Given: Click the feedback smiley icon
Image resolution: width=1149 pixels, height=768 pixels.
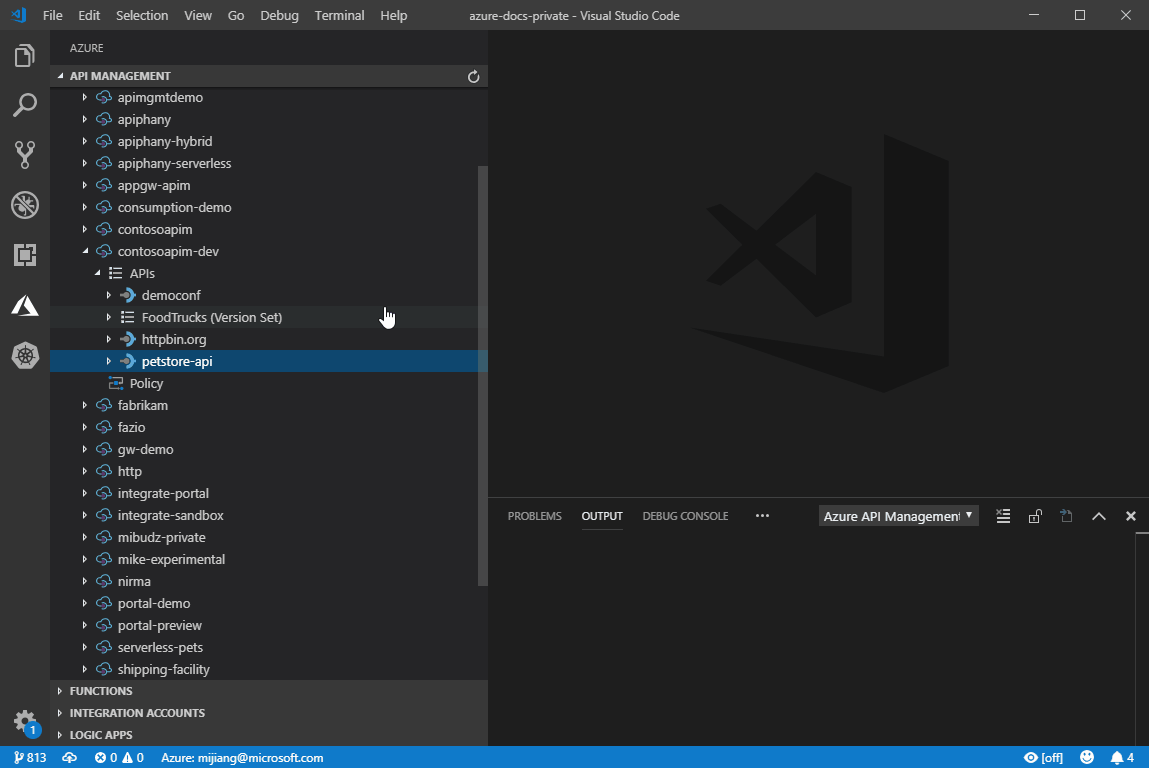Looking at the screenshot, I should pos(1087,758).
